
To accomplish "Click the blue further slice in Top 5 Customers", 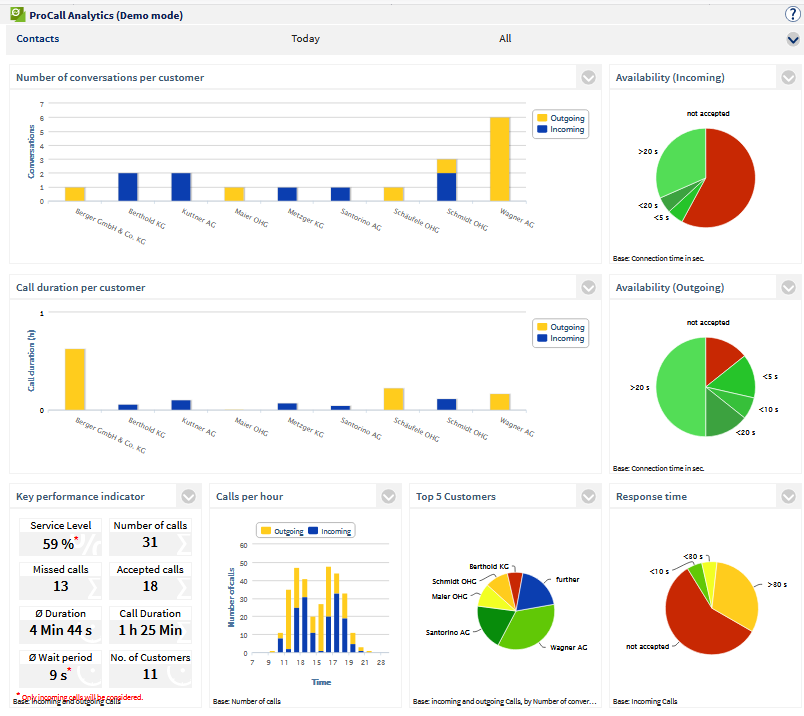I will point(536,591).
